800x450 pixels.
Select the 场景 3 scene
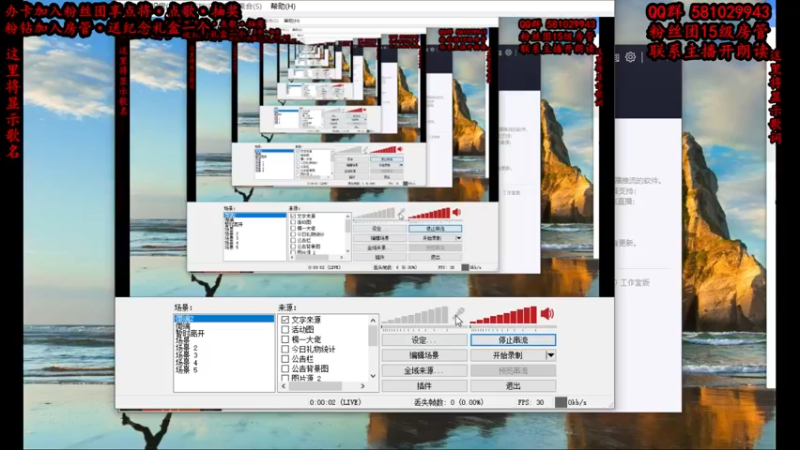186,355
